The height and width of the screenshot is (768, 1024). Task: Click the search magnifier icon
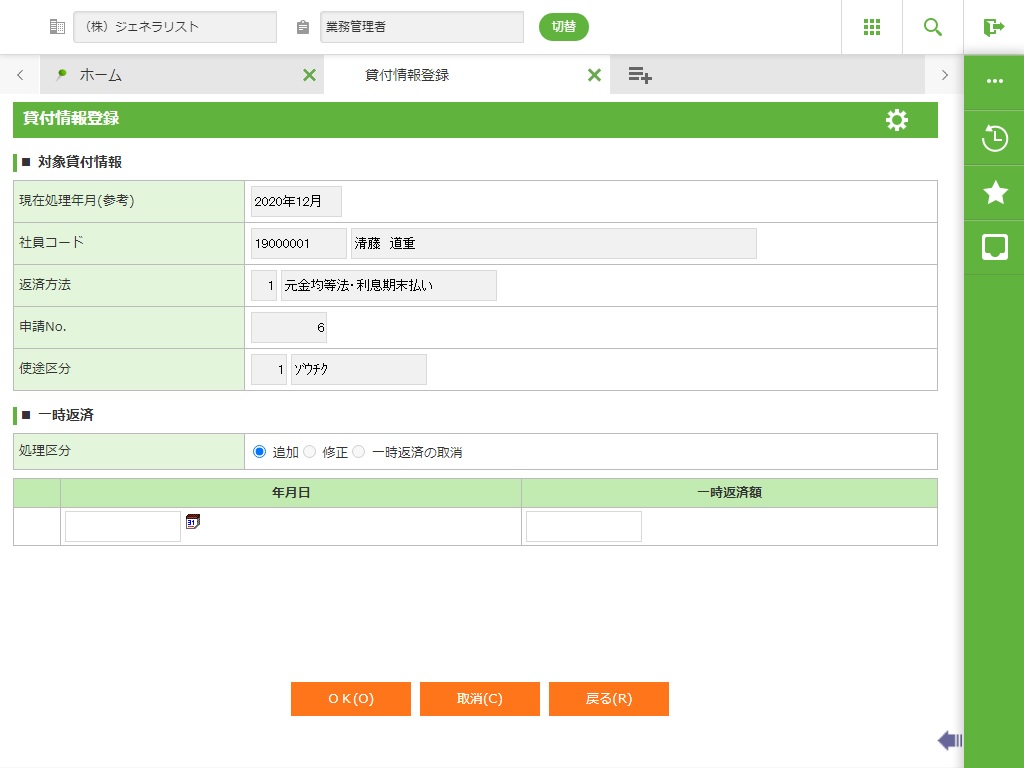coord(932,27)
